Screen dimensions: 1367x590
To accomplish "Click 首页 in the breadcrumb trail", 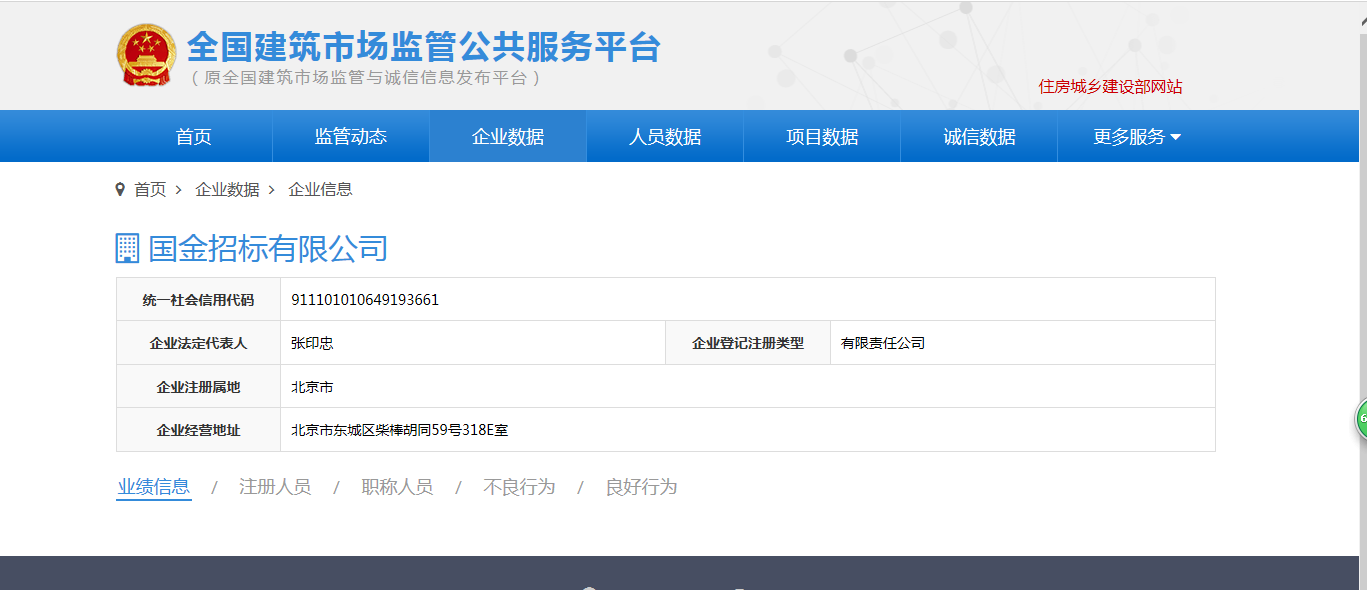I will tap(150, 189).
